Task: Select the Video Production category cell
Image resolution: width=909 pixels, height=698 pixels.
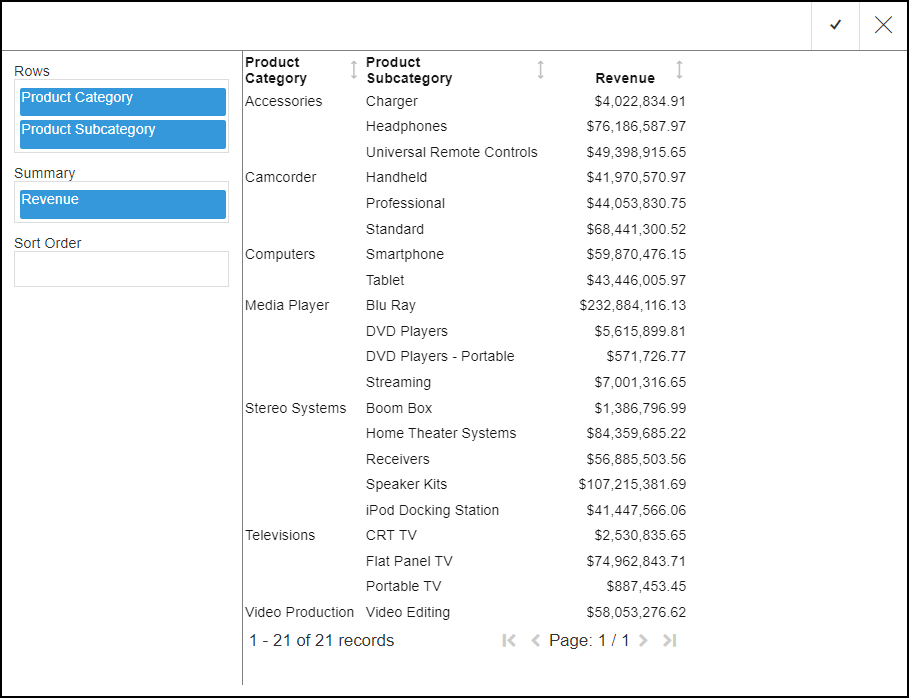Action: tap(300, 612)
